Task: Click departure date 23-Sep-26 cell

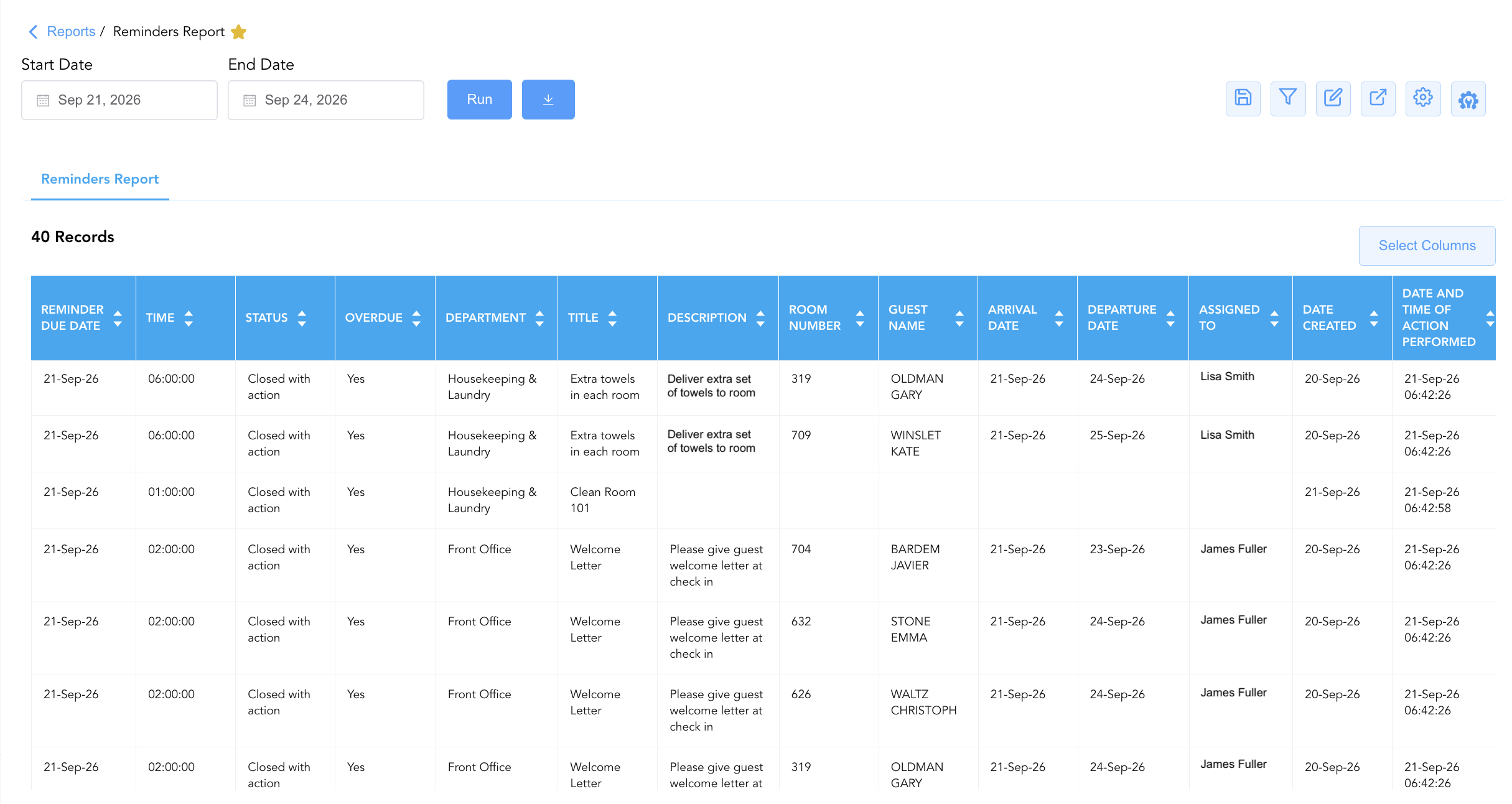Action: click(x=1117, y=549)
